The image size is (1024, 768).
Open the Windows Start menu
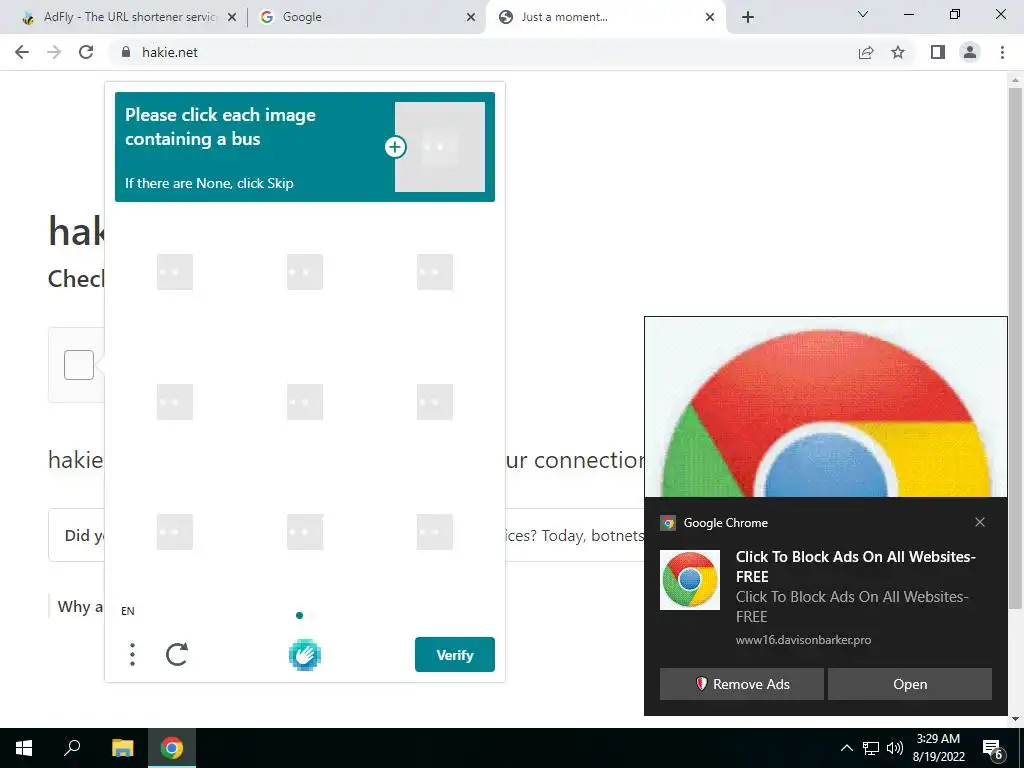point(24,748)
